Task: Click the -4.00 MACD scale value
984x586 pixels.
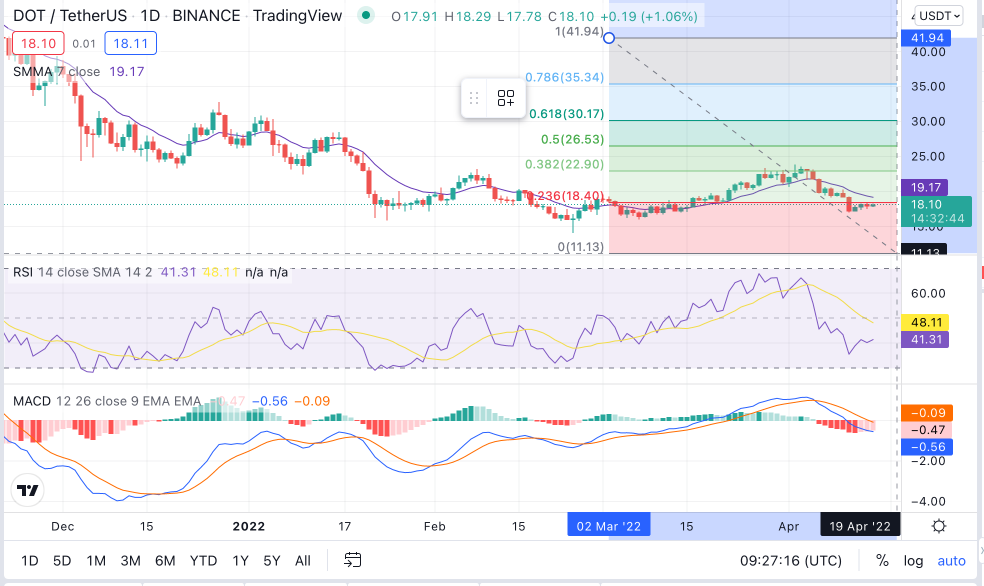Action: (x=928, y=501)
